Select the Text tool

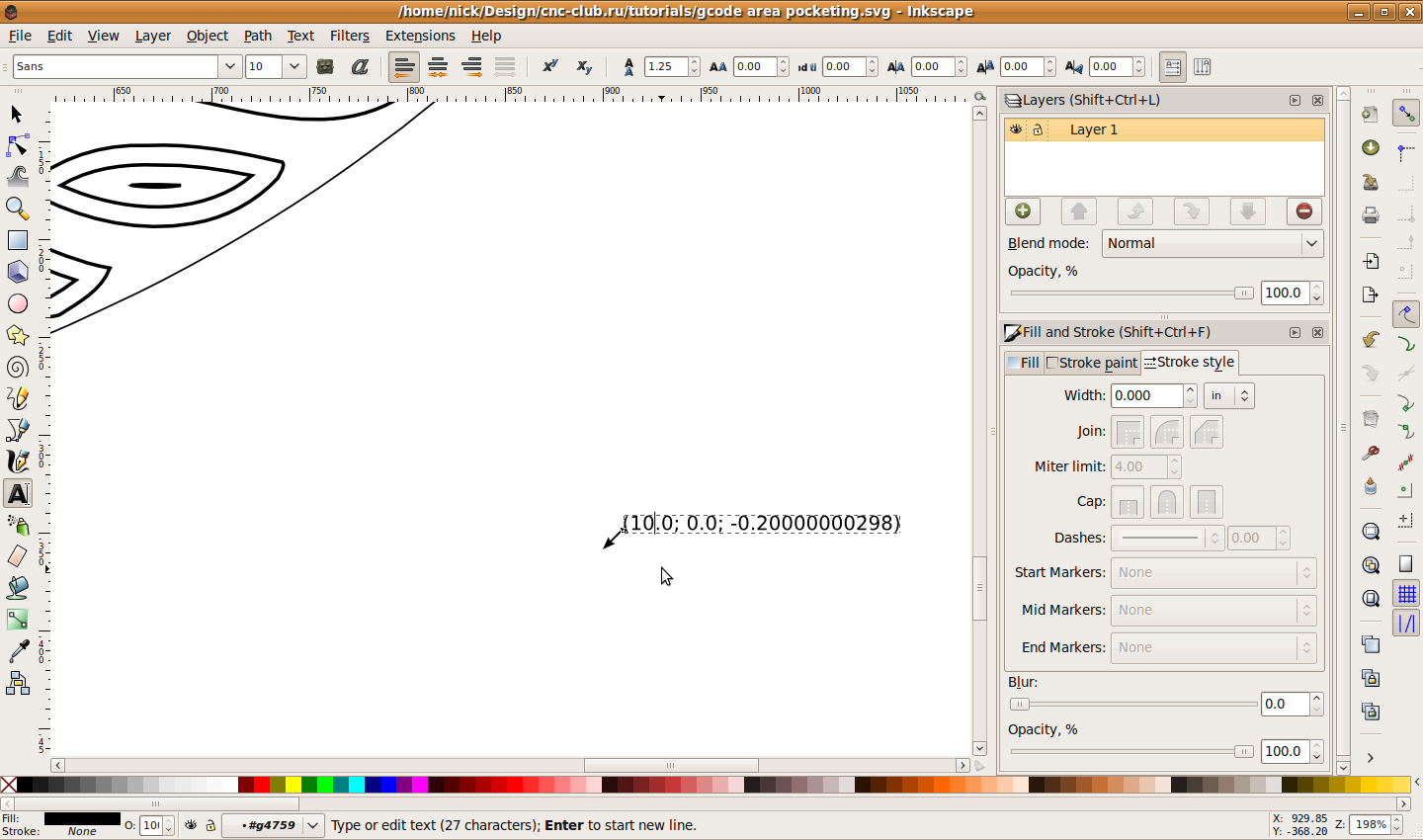18,493
